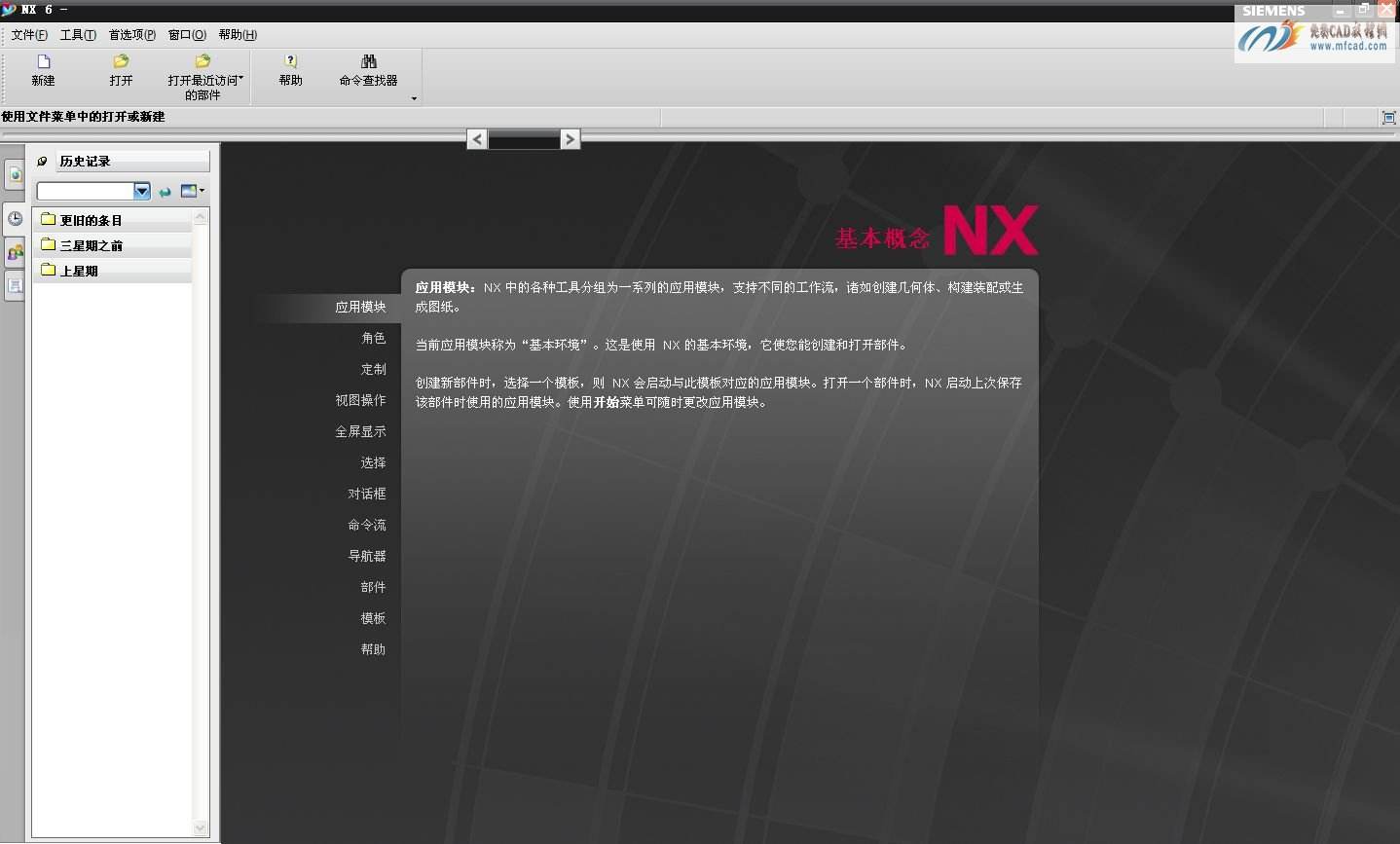Click the left arrow of the slider bar
This screenshot has width=1400, height=844.
pos(477,139)
